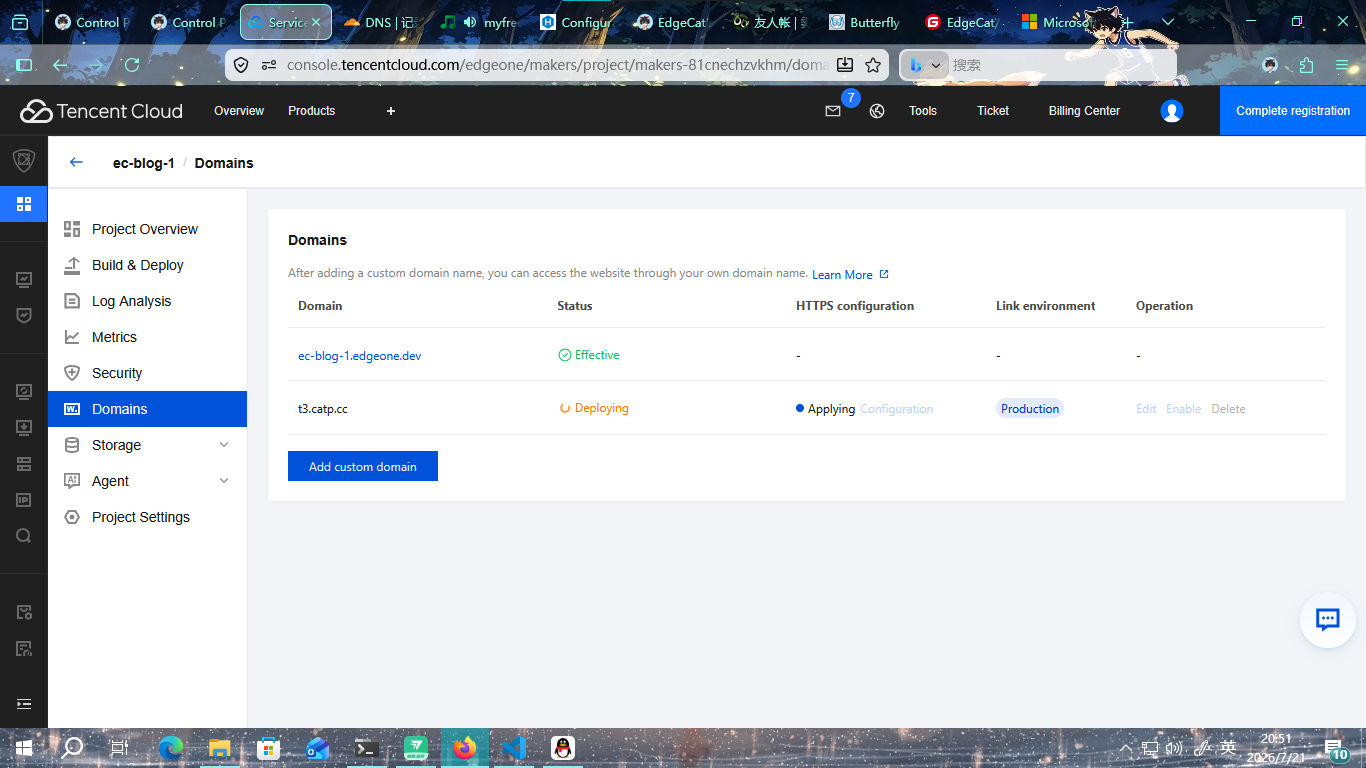1366x768 pixels.
Task: Reload the page with refresh icon
Action: click(131, 65)
